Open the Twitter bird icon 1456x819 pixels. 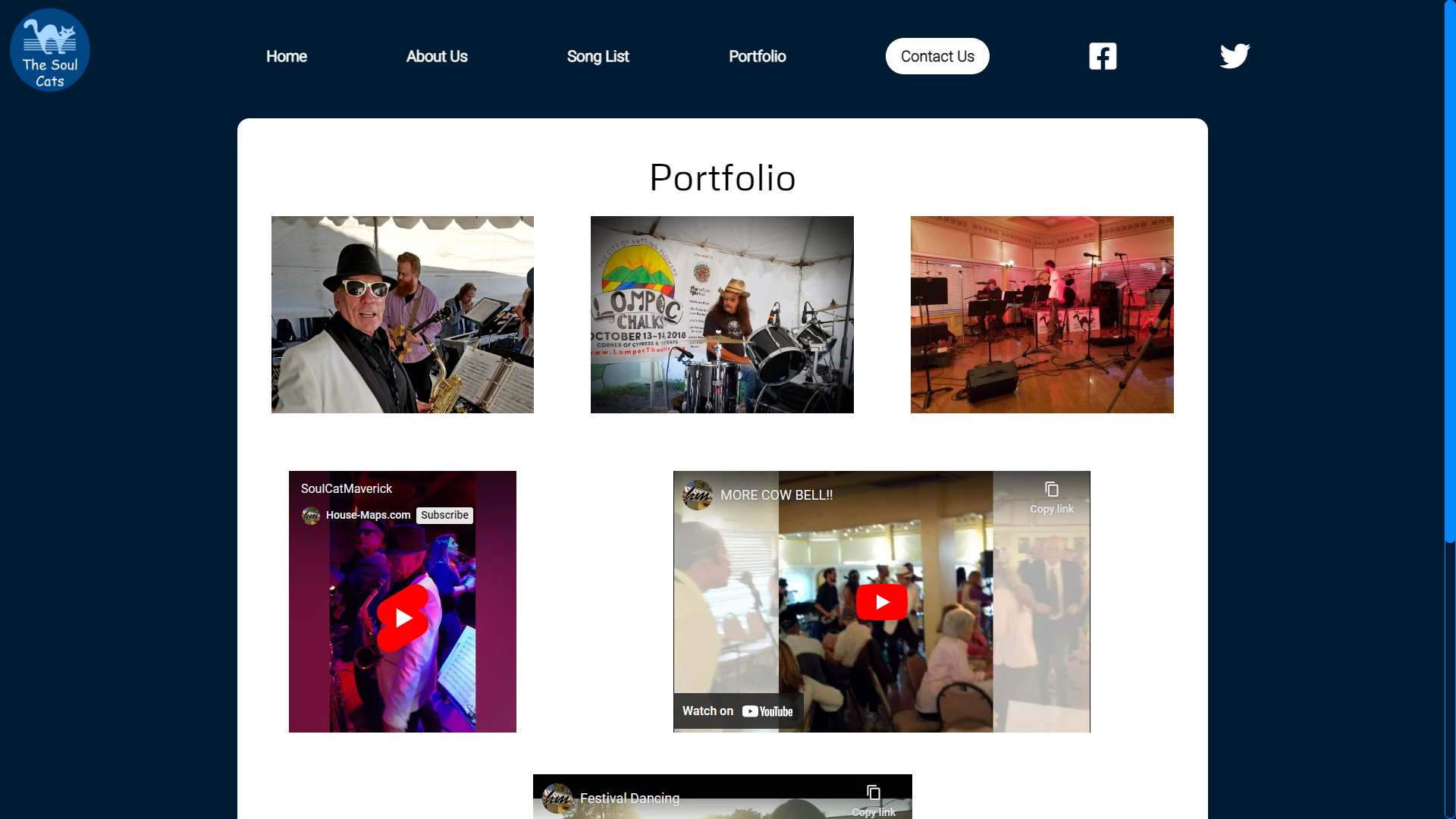pyautogui.click(x=1235, y=56)
